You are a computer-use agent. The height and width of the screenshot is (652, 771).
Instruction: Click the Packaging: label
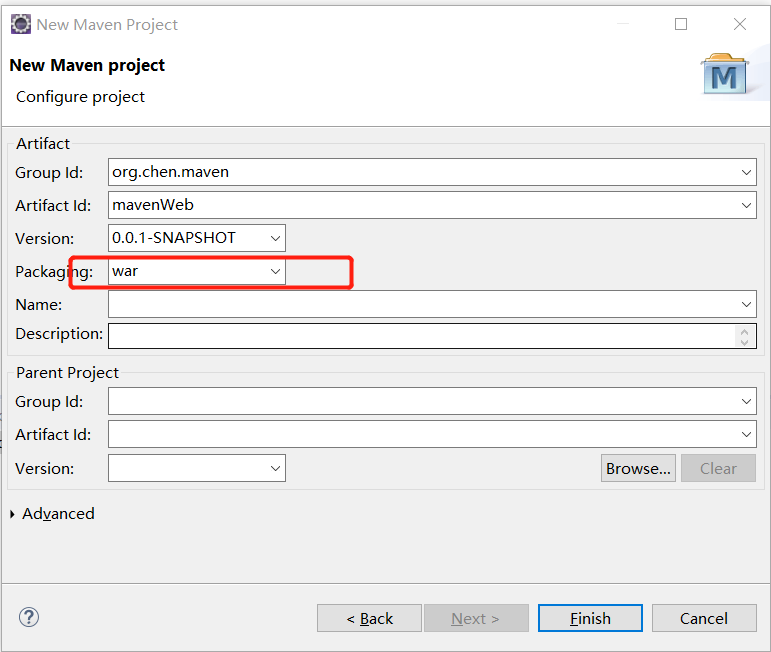pos(54,271)
